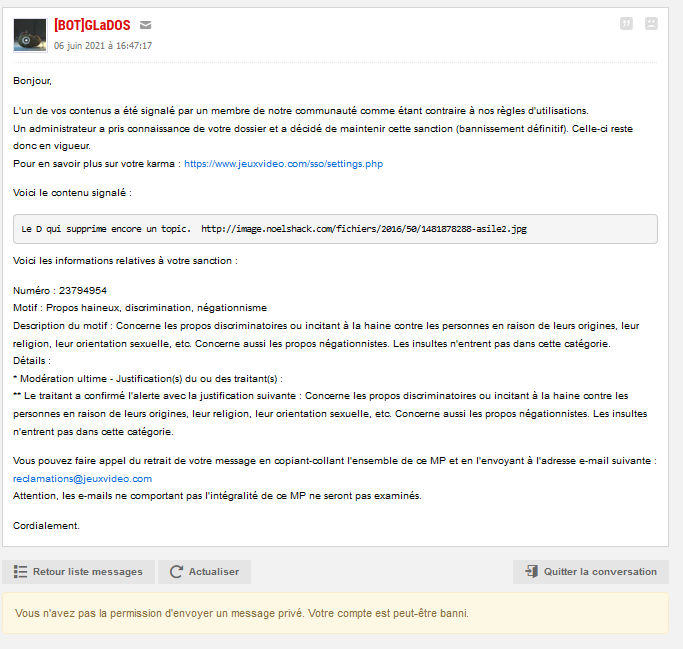The image size is (683, 649).
Task: Open the [BOT]GLaDOS avatar image
Action: (x=30, y=35)
